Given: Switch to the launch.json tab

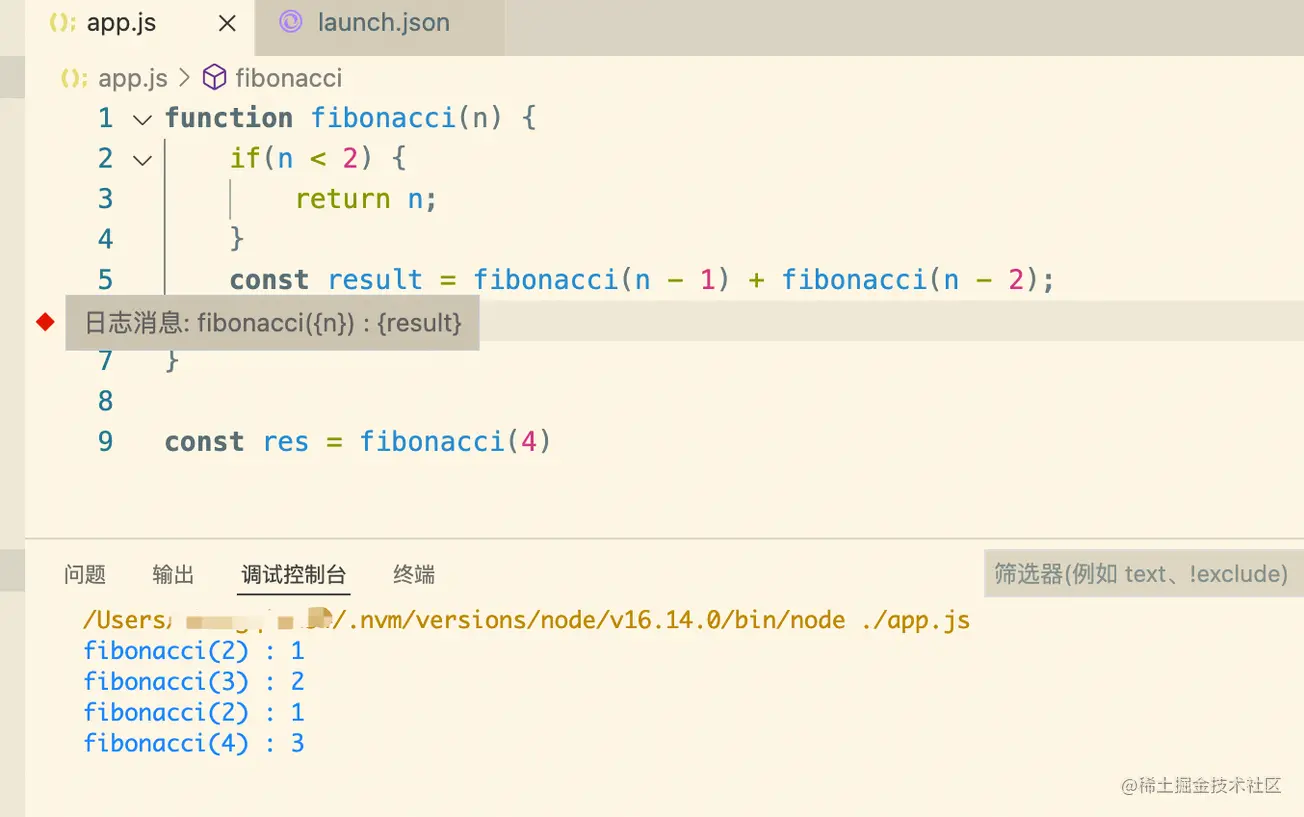Looking at the screenshot, I should click(382, 23).
